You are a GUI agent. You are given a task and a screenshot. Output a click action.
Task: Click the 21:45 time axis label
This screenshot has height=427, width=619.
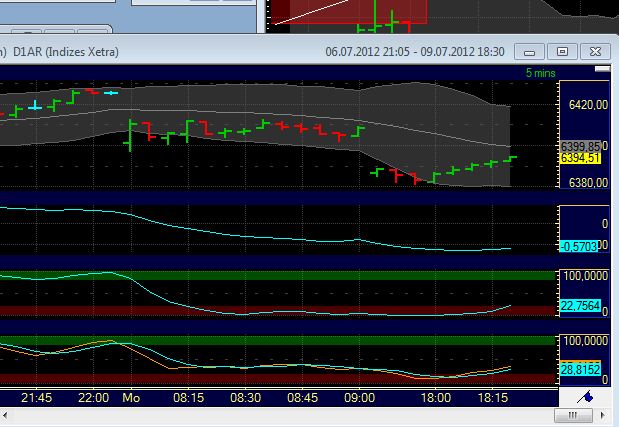(x=36, y=397)
